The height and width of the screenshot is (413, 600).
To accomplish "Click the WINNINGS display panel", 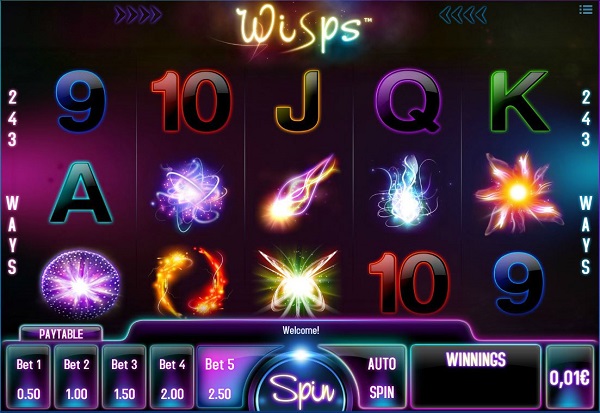I will (x=476, y=377).
